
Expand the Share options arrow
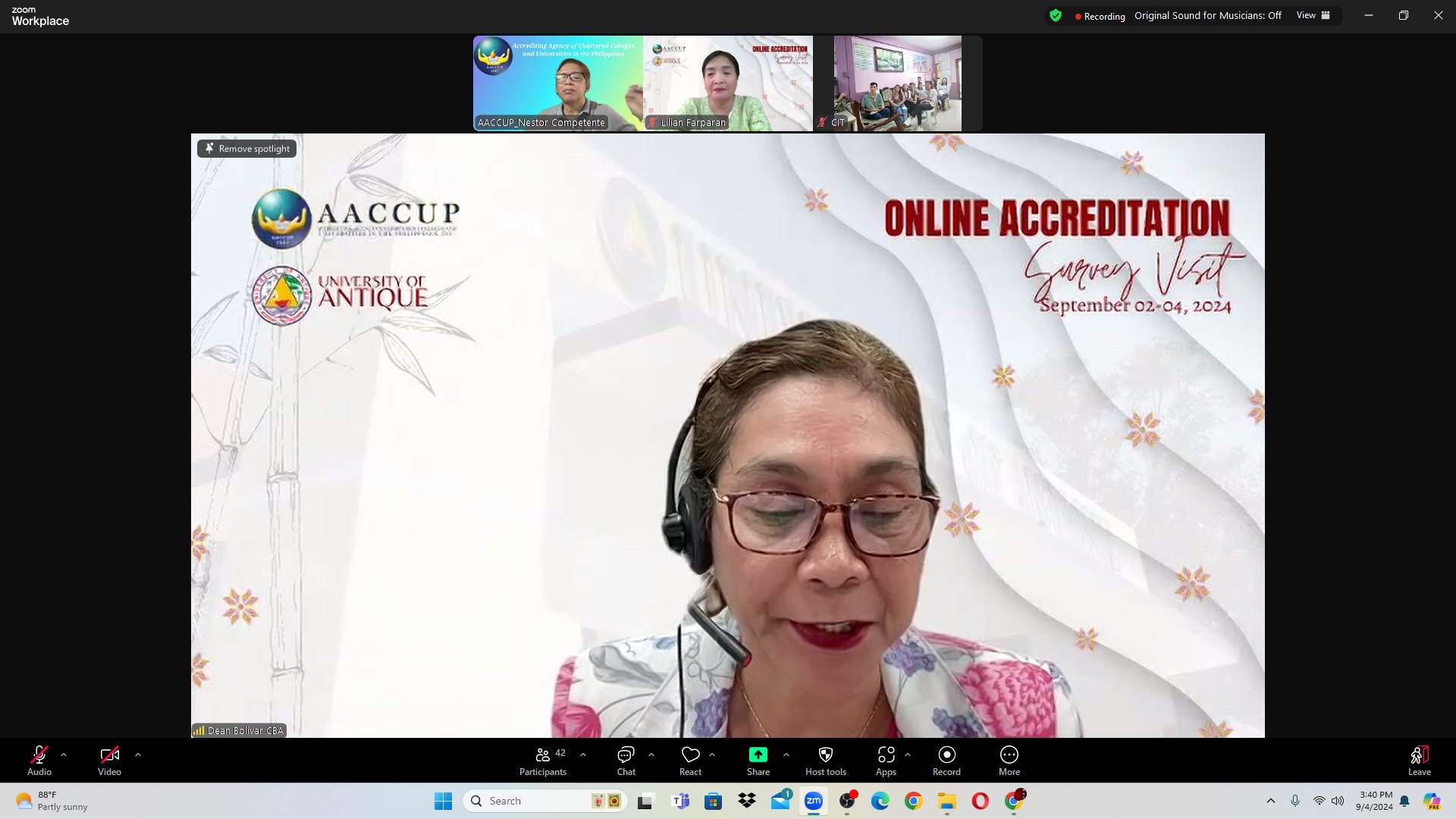[786, 755]
